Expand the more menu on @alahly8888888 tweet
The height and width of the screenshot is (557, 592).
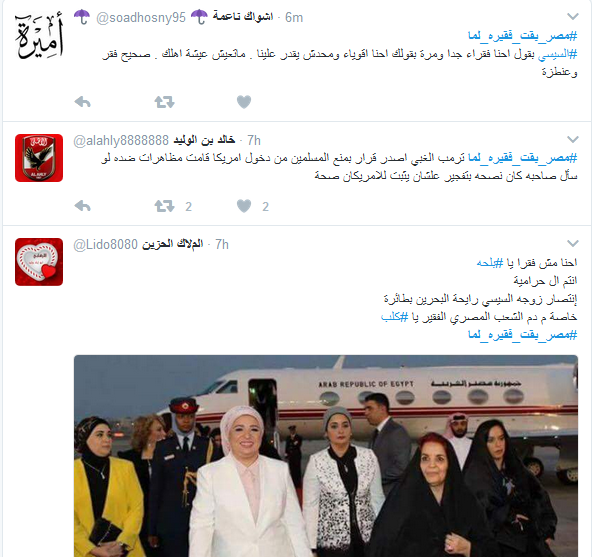573,139
